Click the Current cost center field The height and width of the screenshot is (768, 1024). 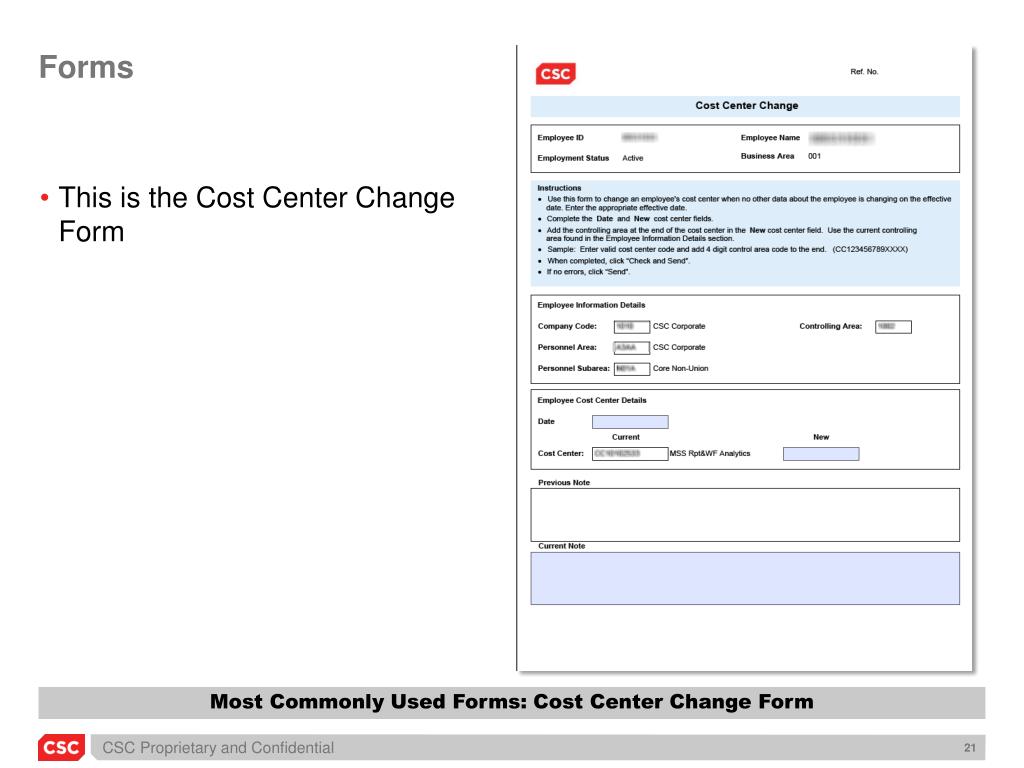(x=630, y=454)
